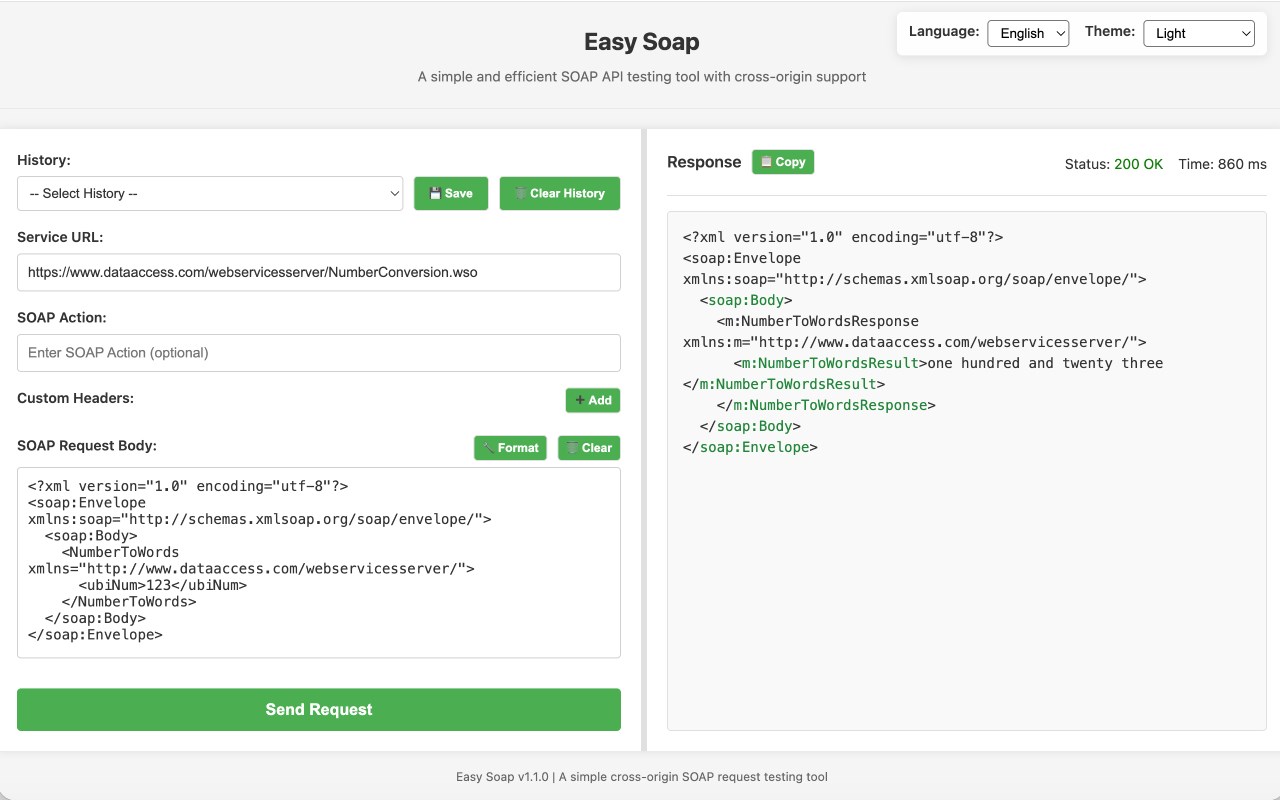
Task: Click the 200 OK status text
Action: (x=1138, y=164)
